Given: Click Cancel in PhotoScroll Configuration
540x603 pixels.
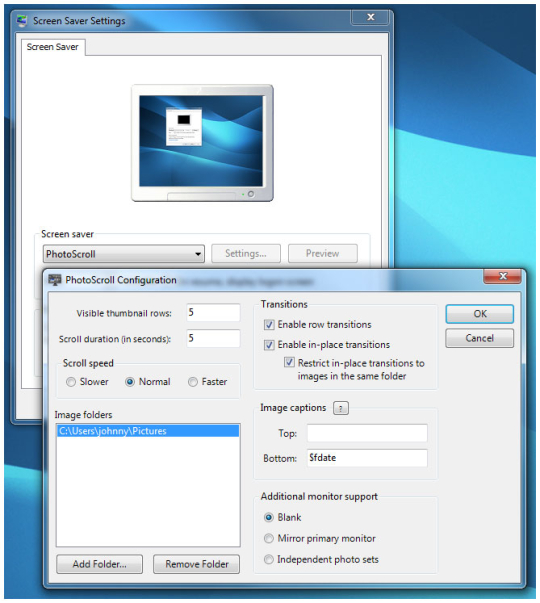Looking at the screenshot, I should coord(480,338).
